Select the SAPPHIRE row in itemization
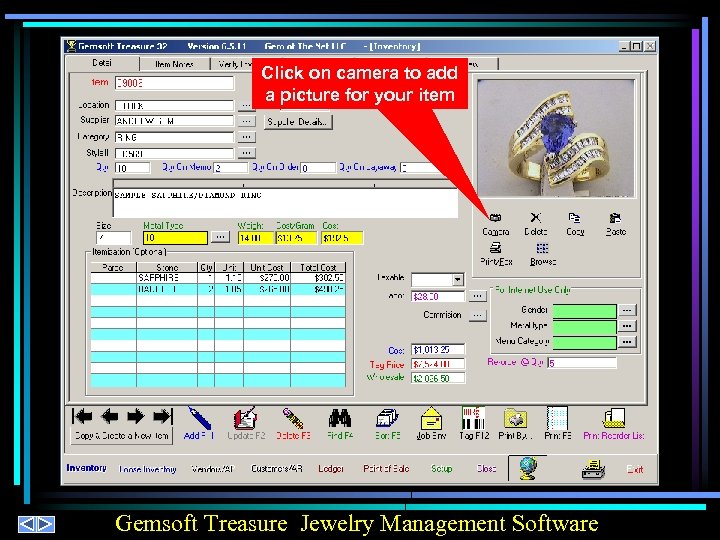The width and height of the screenshot is (720, 540). coord(218,278)
